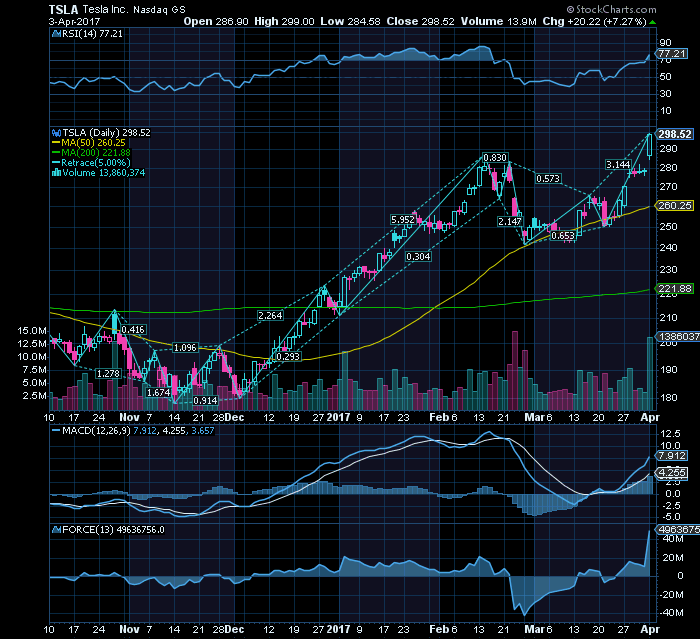Click the 'Nasdaq GS' exchange label
700x639 pixels.
159,9
